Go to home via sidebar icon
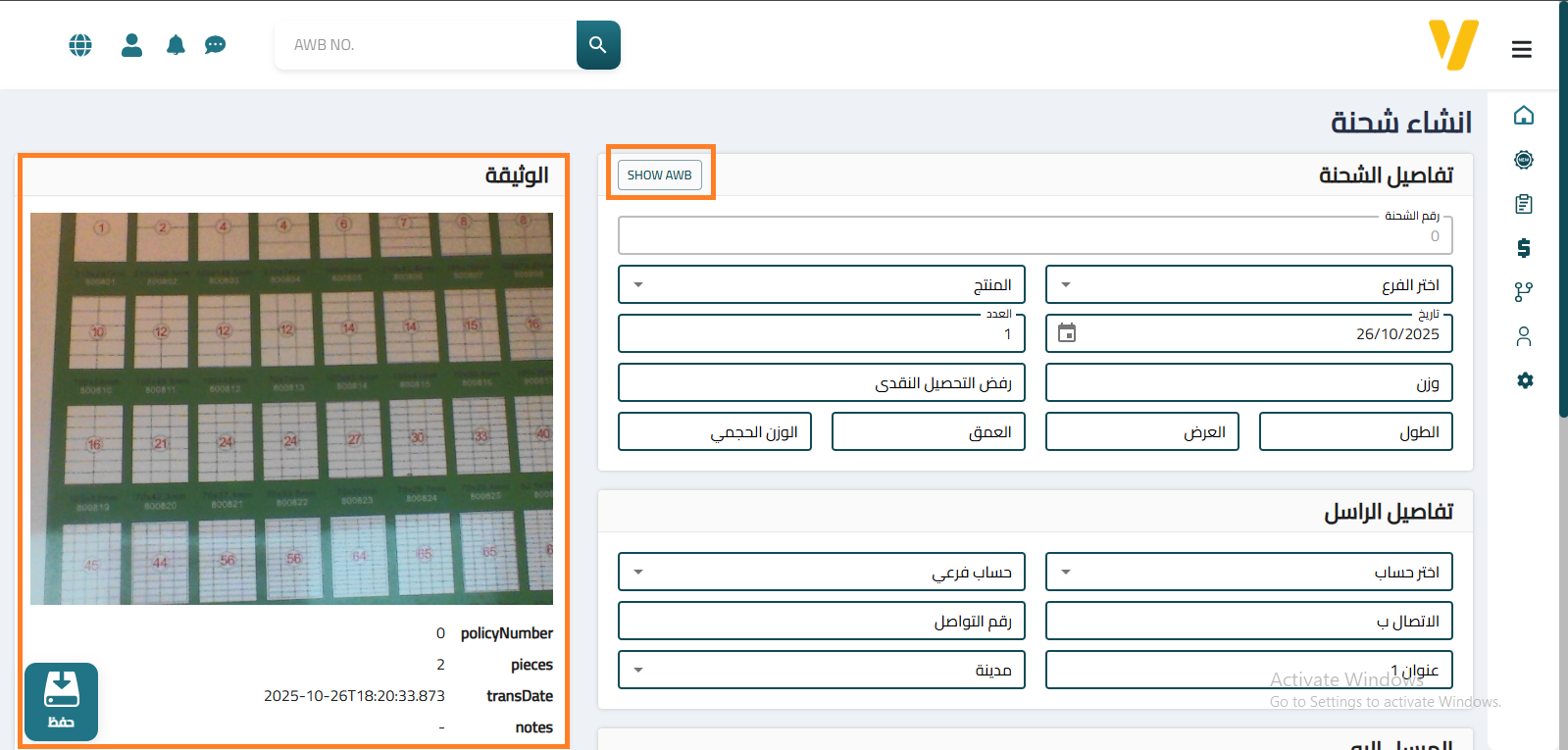The image size is (1568, 750). (1523, 116)
